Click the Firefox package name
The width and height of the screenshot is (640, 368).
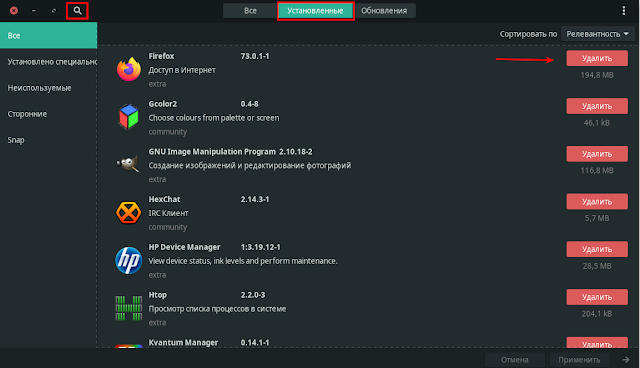point(161,56)
